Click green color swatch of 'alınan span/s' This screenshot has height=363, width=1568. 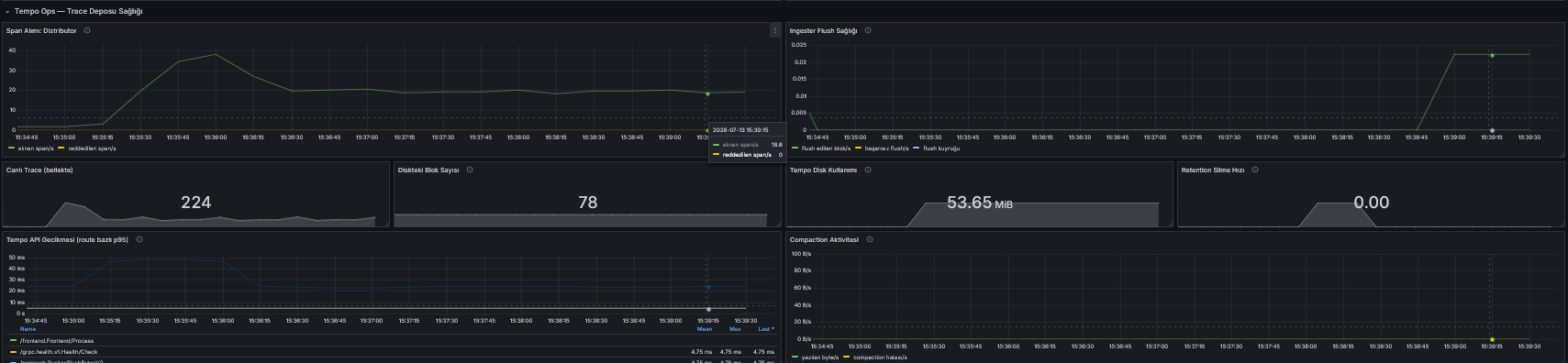click(12, 148)
